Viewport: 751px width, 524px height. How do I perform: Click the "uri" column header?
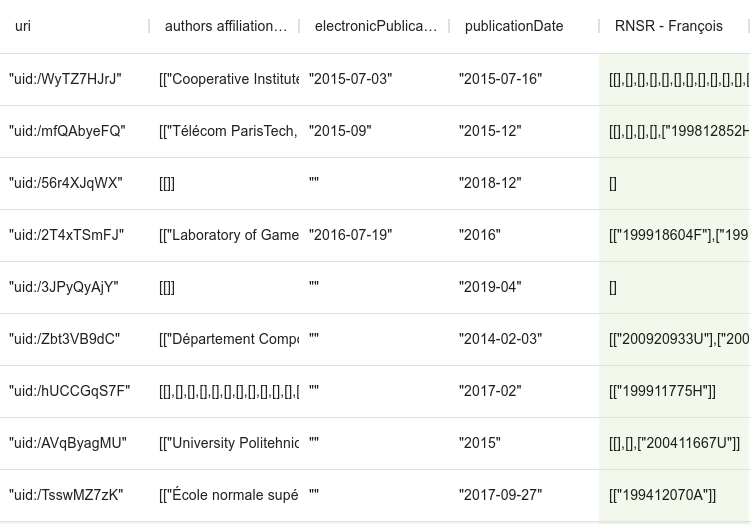(23, 26)
